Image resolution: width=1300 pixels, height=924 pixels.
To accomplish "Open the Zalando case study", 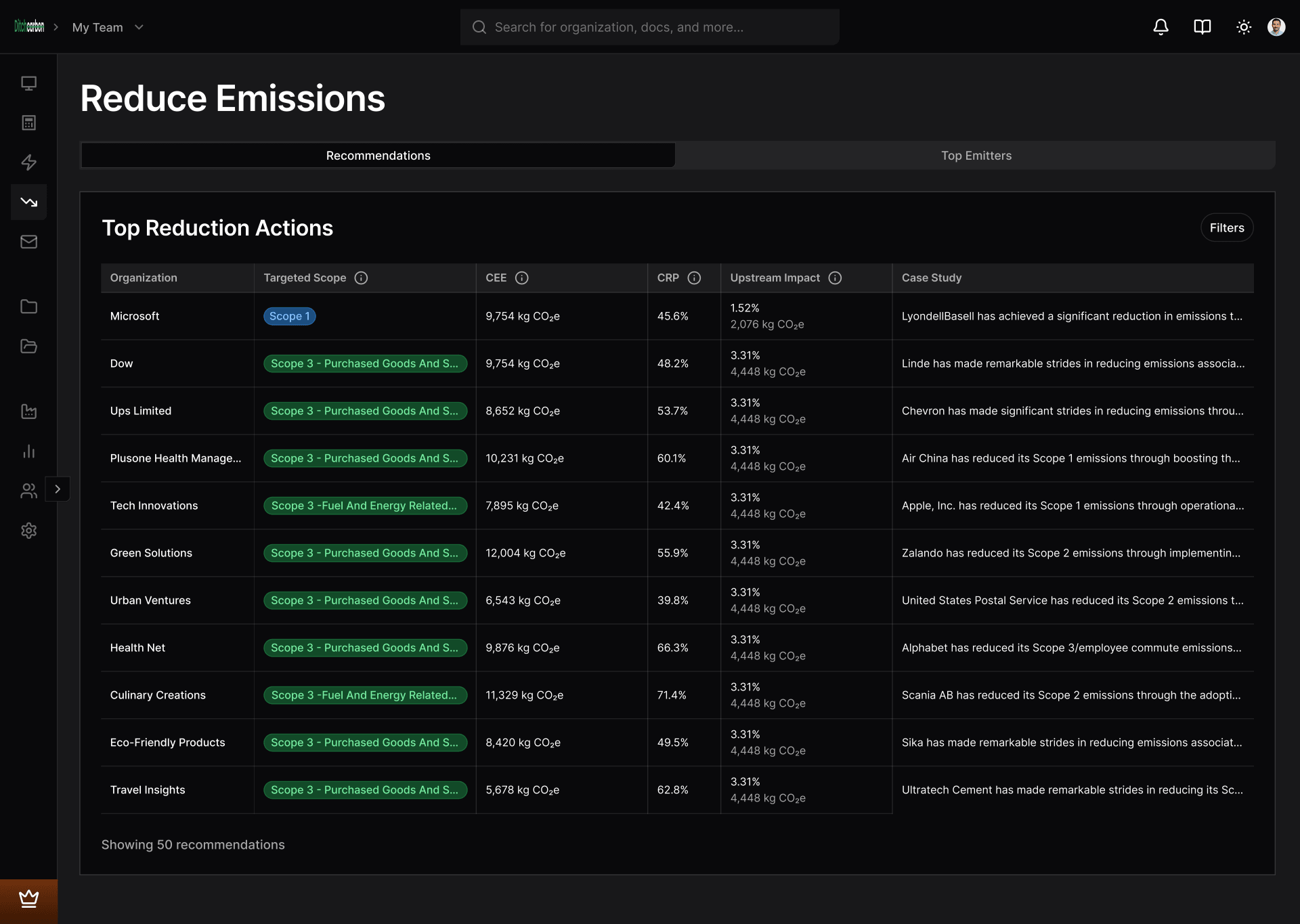I will (1071, 553).
